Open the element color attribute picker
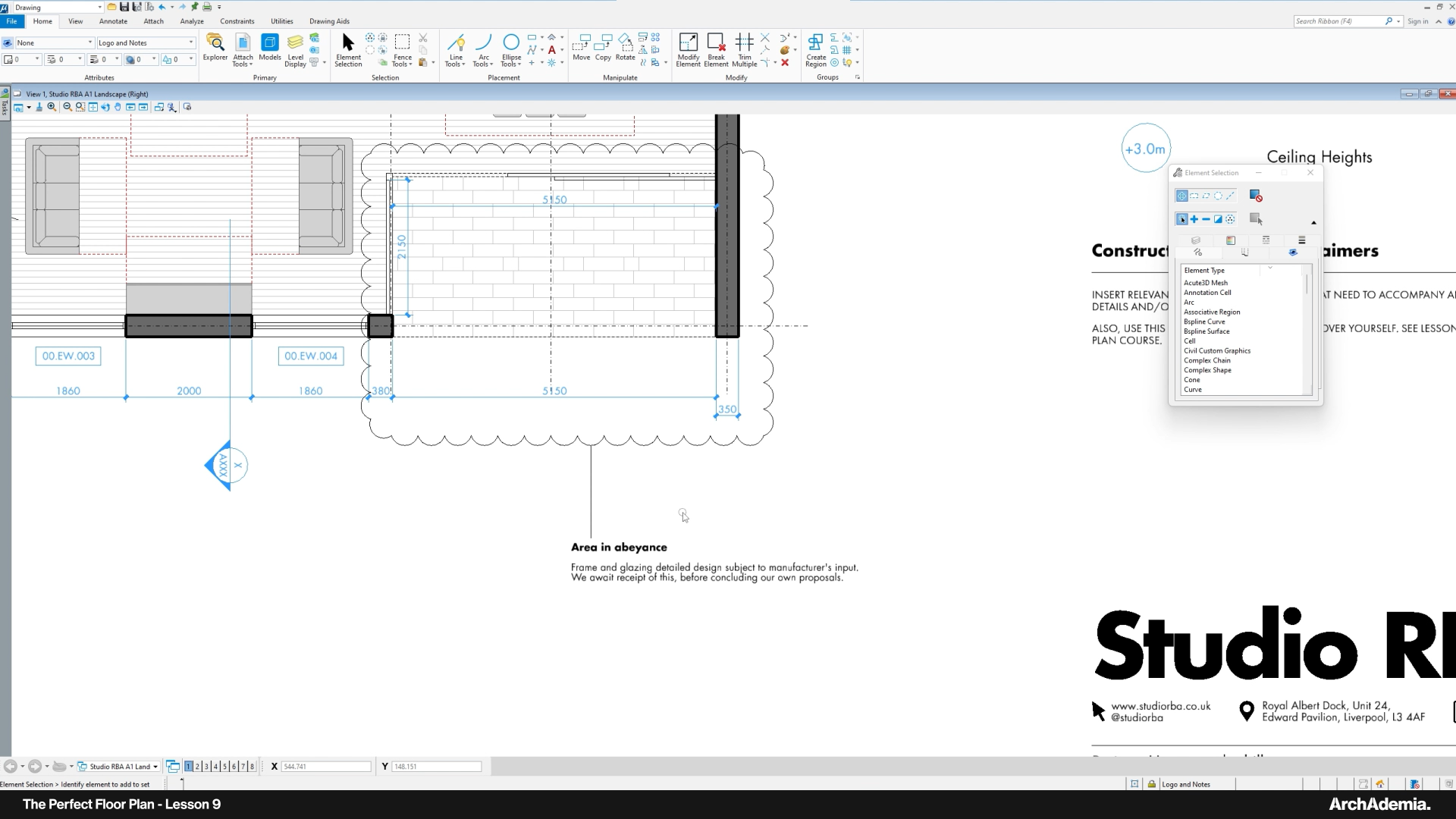Screen dimensions: 1456x819 pos(22,59)
